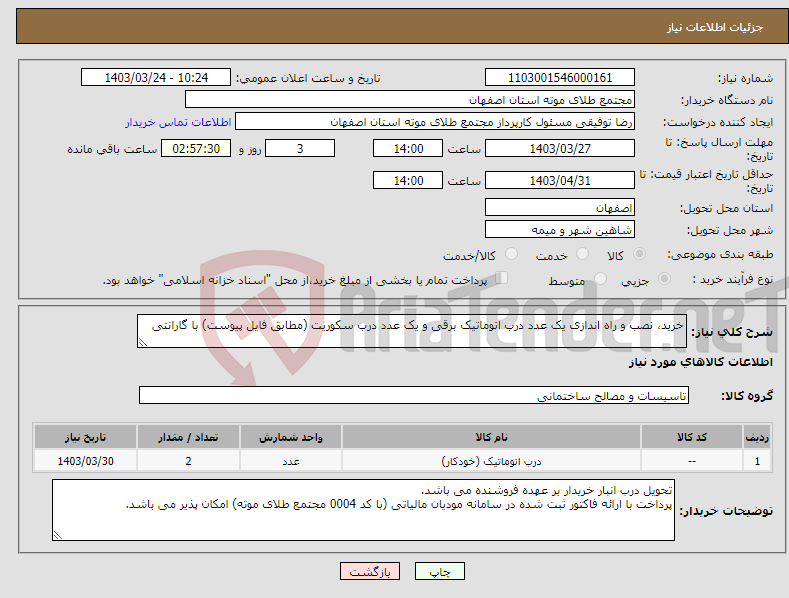Select the جزیی purchase type radio
Viewport: 789px width, 598px height.
[x=664, y=278]
